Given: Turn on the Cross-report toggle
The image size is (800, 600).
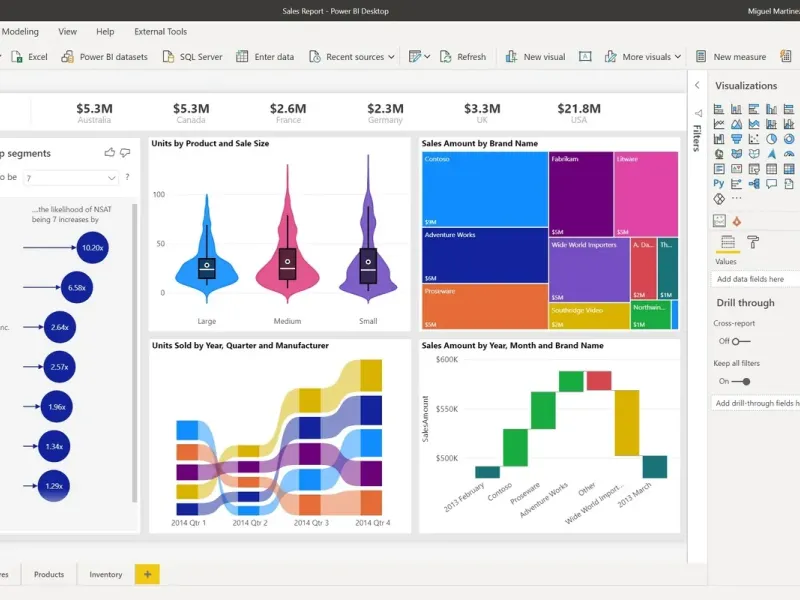Looking at the screenshot, I should (741, 341).
